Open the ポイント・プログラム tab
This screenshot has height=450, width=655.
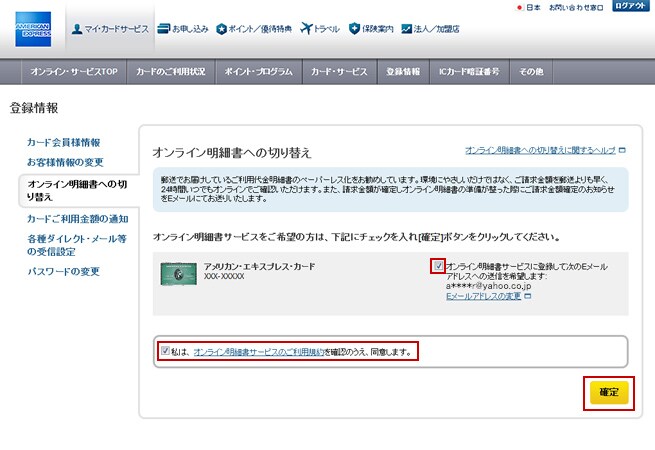point(256,72)
